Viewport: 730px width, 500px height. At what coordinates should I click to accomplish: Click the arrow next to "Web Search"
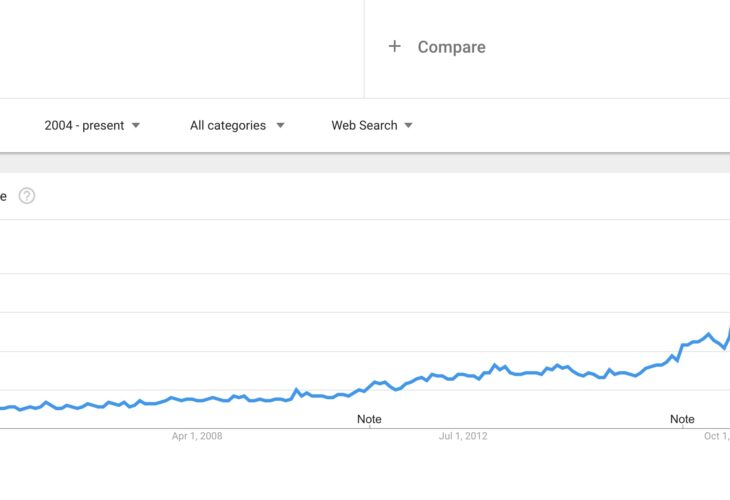[408, 125]
